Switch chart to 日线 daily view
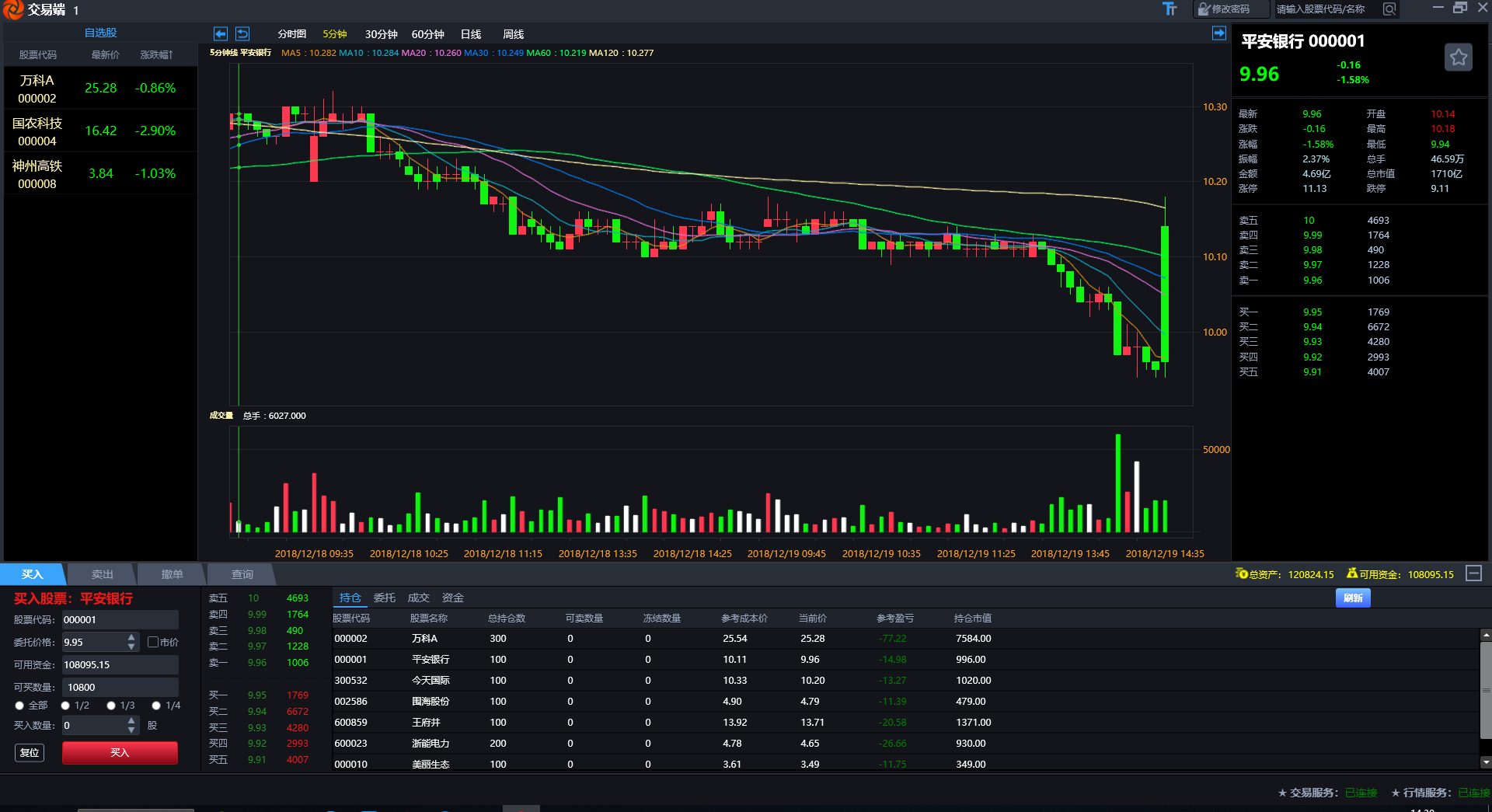The image size is (1492, 812). (471, 34)
